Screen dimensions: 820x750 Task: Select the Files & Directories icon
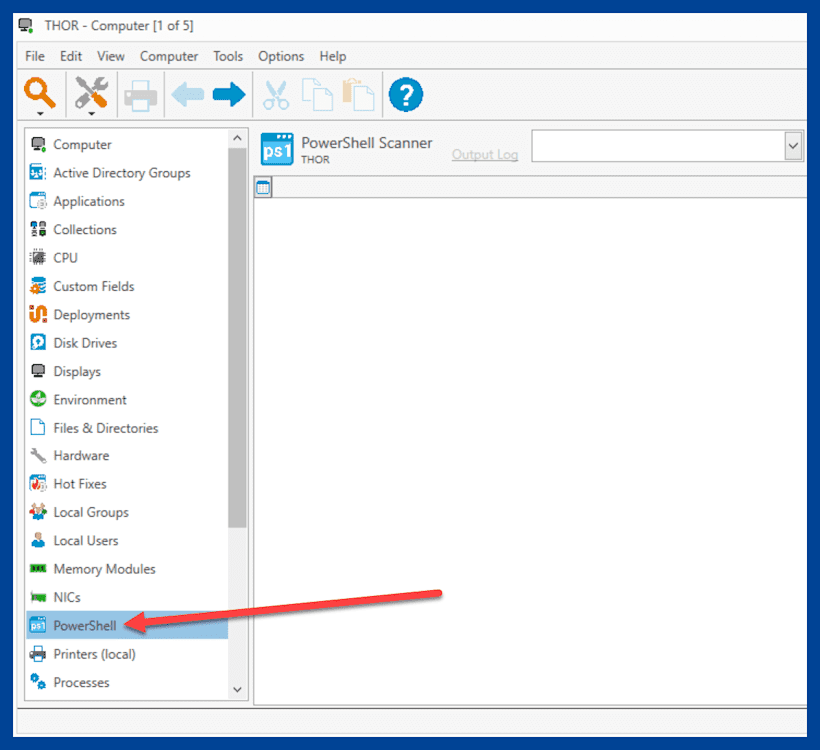pos(38,427)
